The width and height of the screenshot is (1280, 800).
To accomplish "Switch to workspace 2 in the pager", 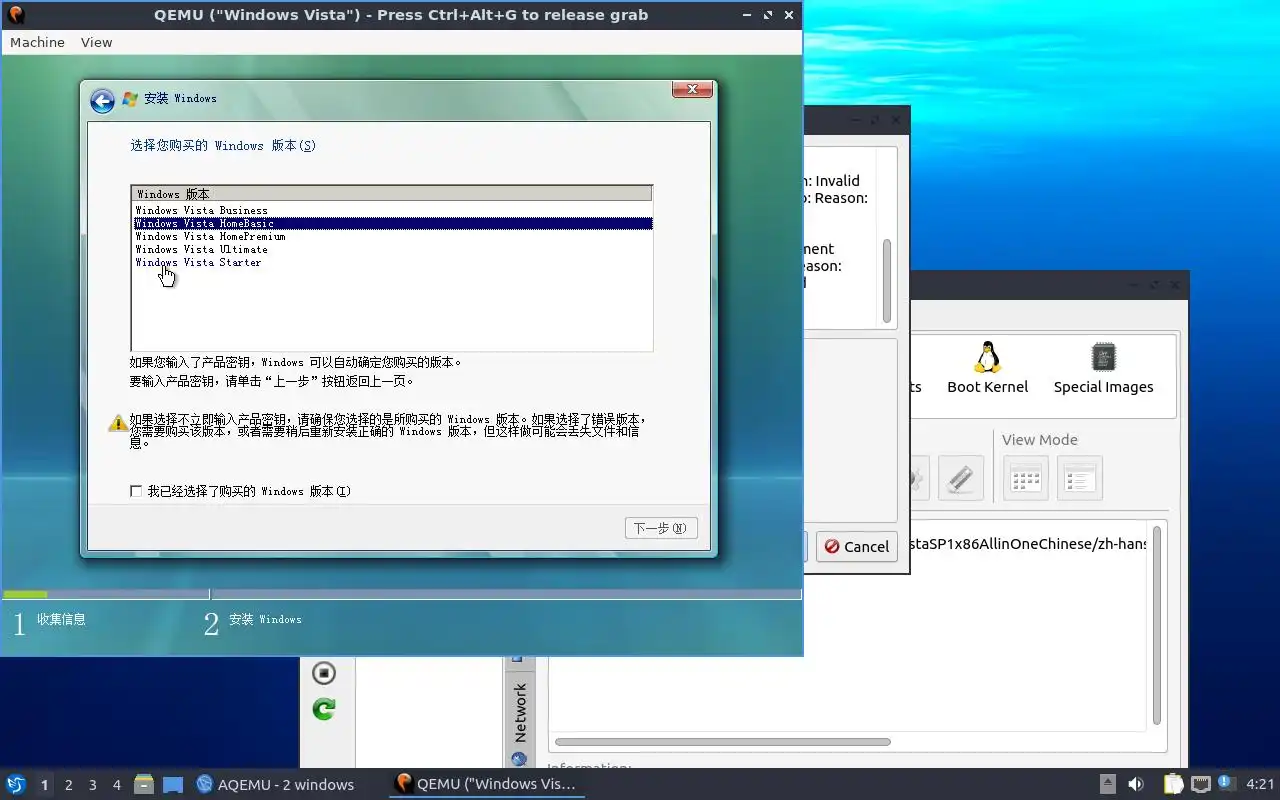I will coord(68,785).
